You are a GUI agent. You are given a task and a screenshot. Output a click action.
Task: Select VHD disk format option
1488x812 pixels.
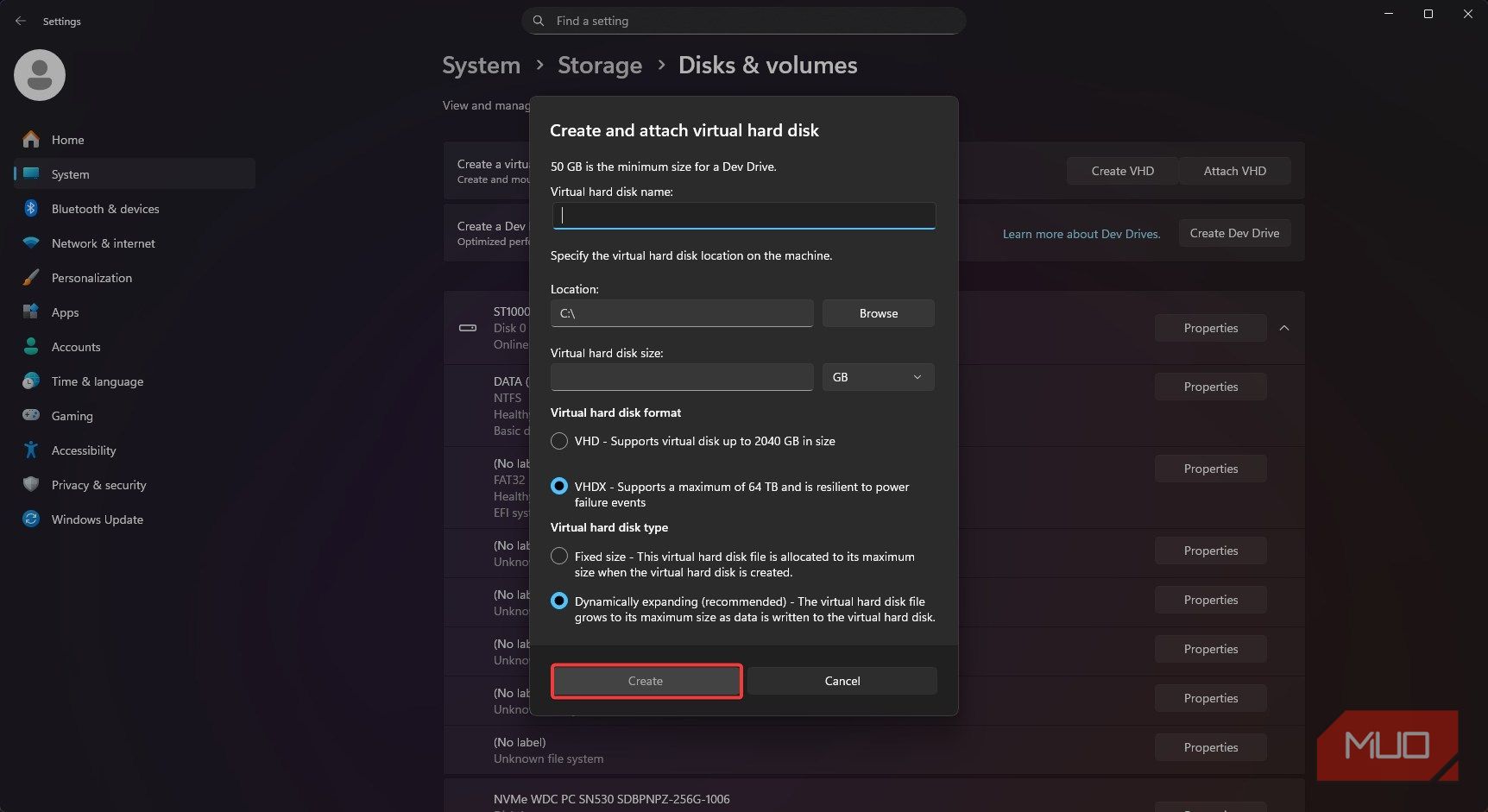click(x=559, y=441)
